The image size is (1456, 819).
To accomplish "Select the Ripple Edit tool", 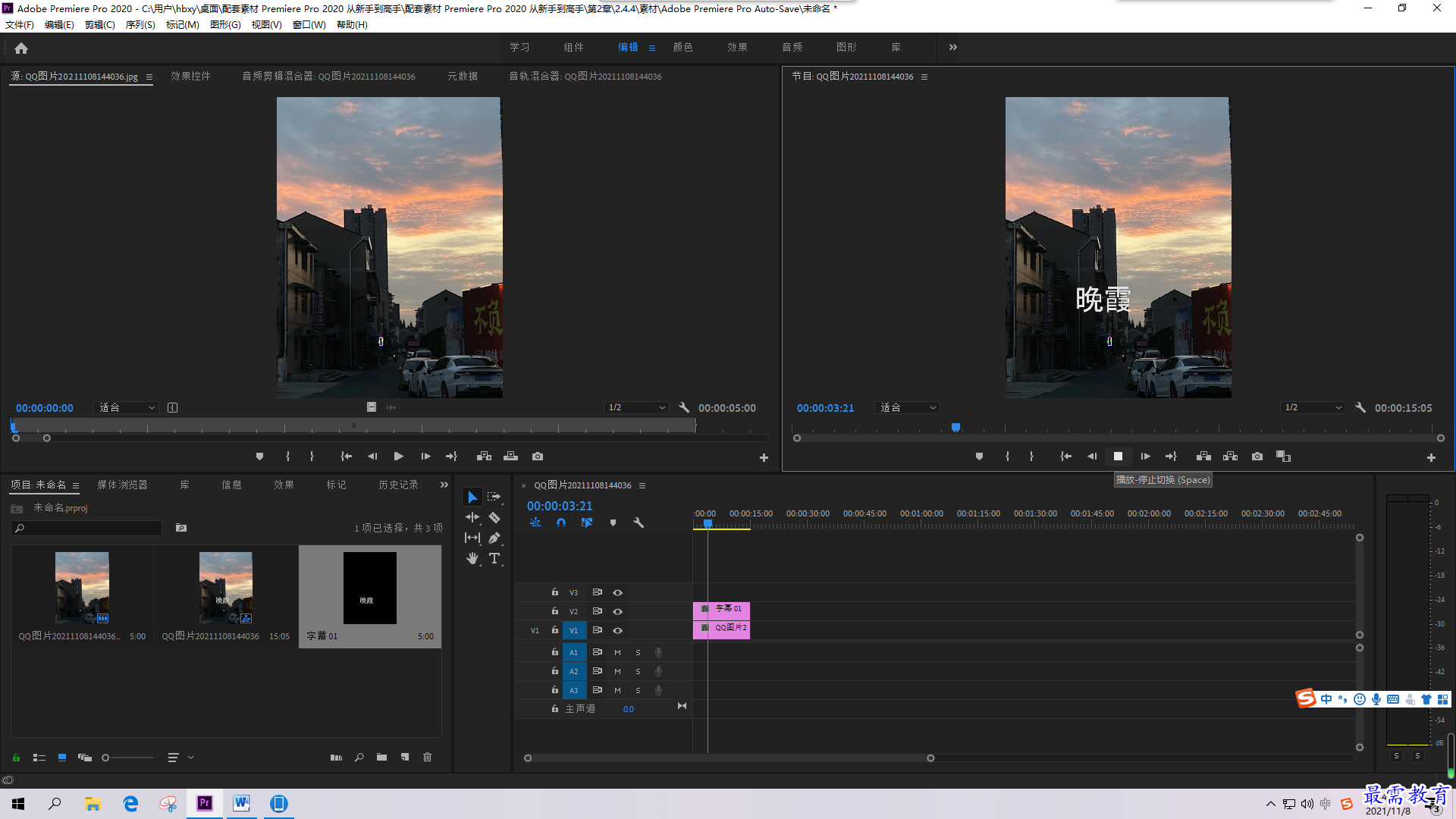I will coord(472,518).
